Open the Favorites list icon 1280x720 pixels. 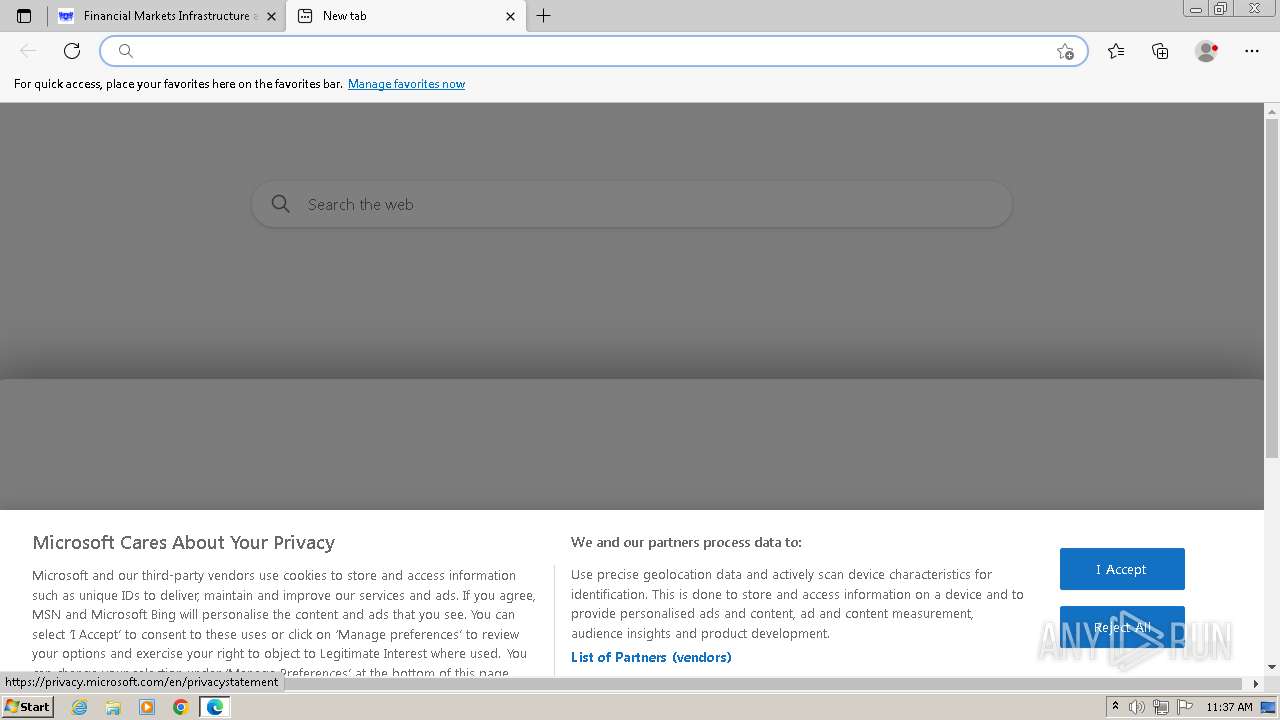pos(1116,51)
